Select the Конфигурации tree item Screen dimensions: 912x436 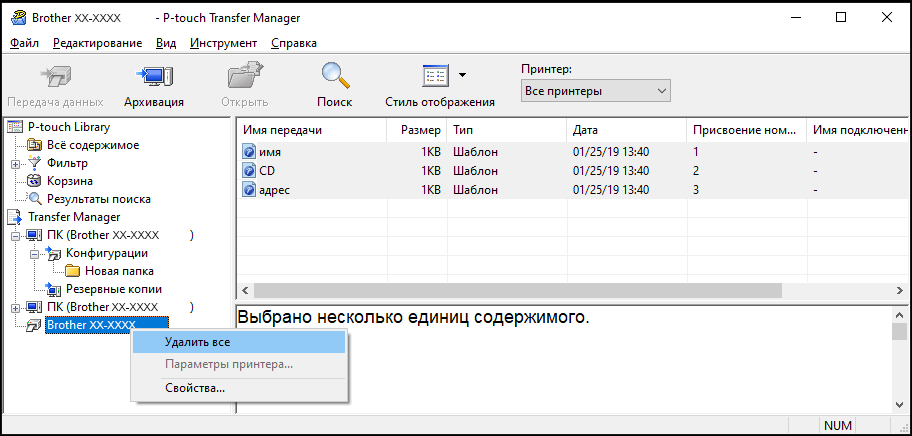coord(106,253)
